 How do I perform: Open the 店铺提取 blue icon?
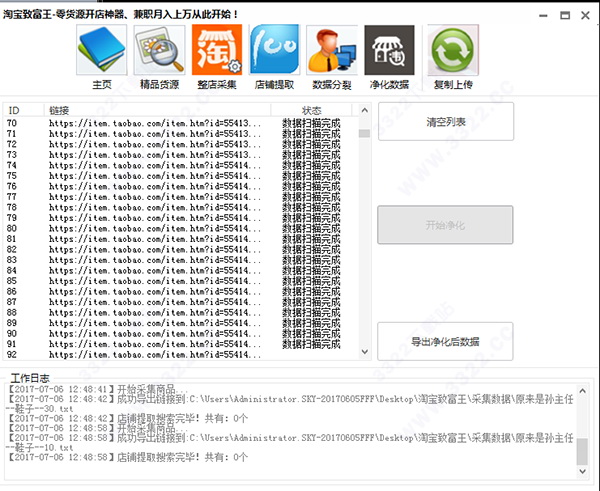(x=274, y=50)
